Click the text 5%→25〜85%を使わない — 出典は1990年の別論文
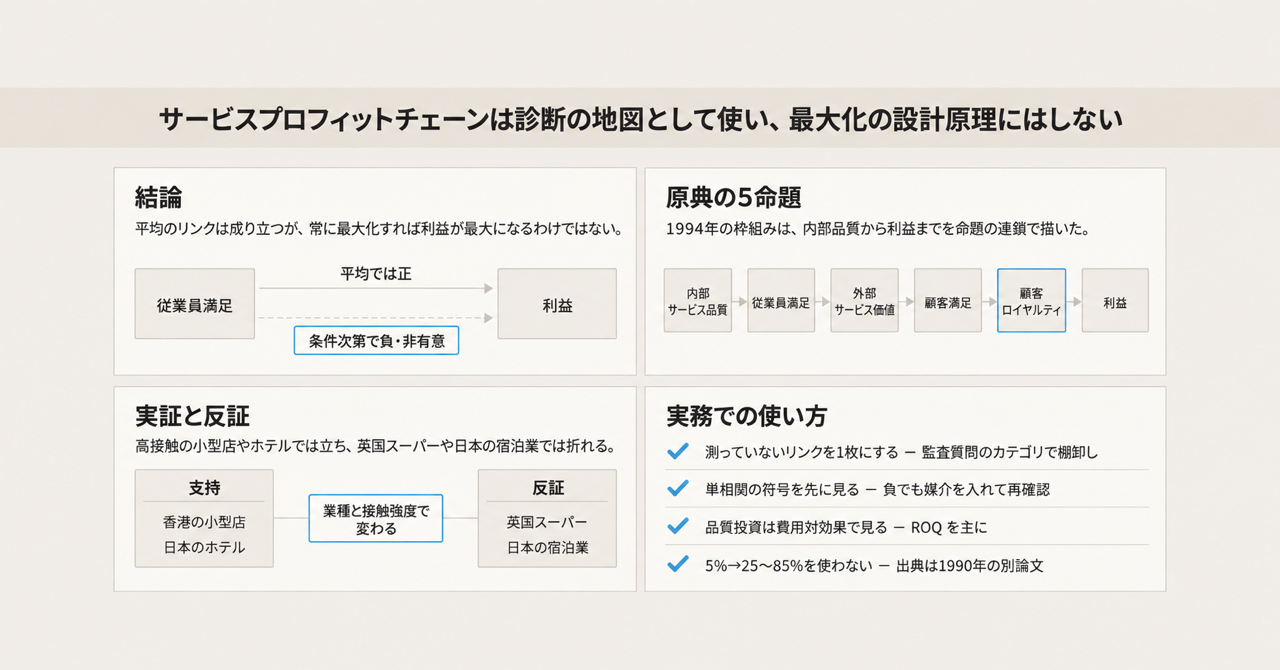 click(x=875, y=565)
